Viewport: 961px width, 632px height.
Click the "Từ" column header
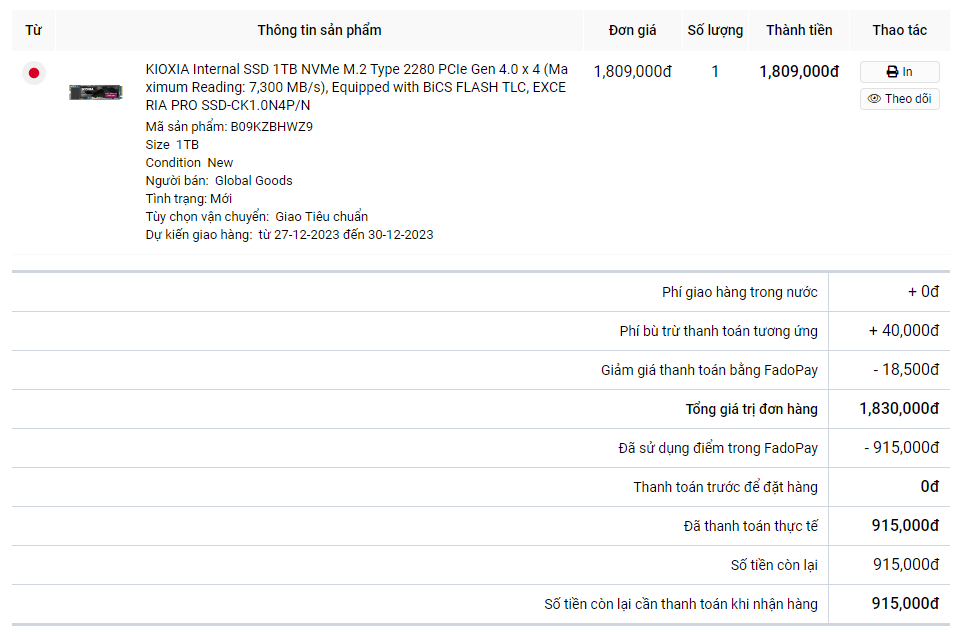coord(34,30)
